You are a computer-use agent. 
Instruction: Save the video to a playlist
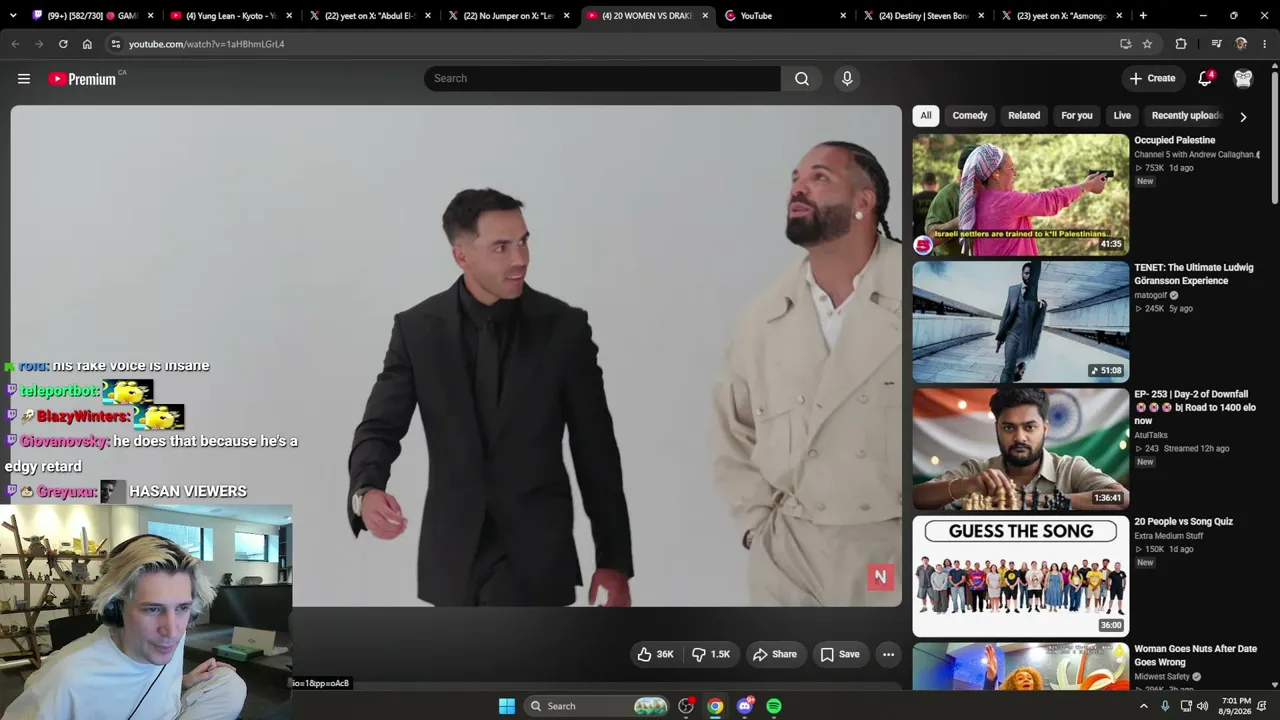click(x=840, y=654)
